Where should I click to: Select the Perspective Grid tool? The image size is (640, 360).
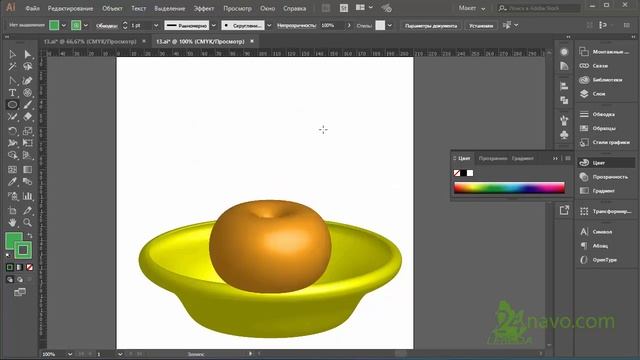point(27,155)
